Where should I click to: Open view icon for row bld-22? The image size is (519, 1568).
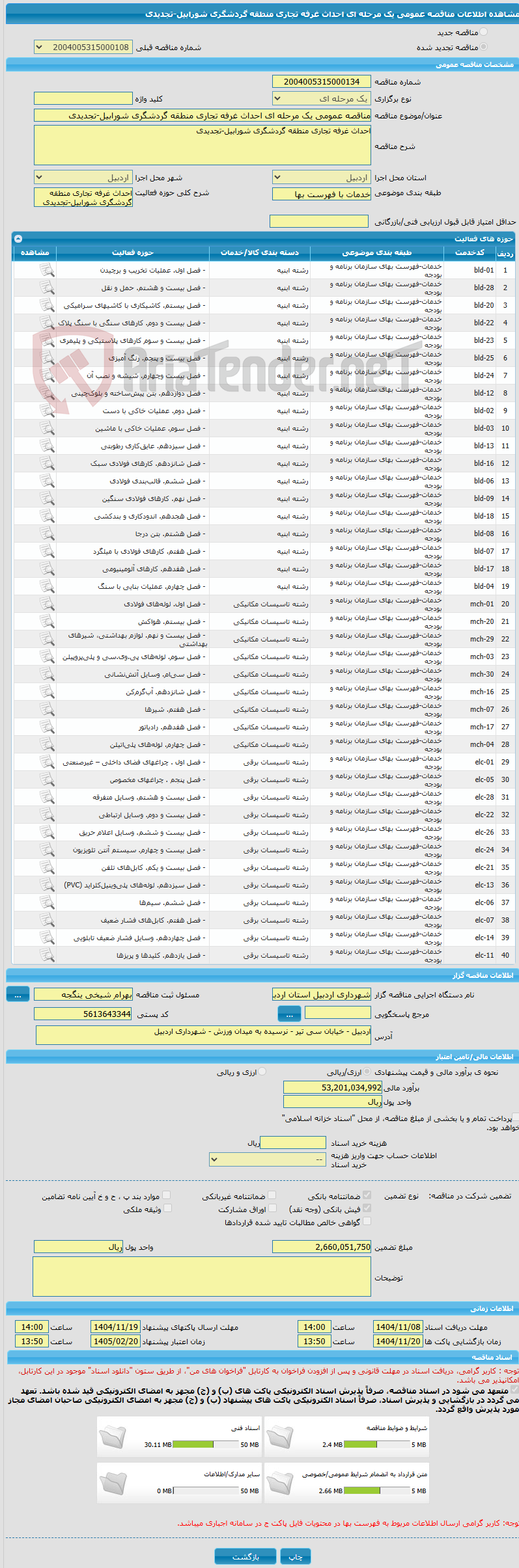click(47, 323)
